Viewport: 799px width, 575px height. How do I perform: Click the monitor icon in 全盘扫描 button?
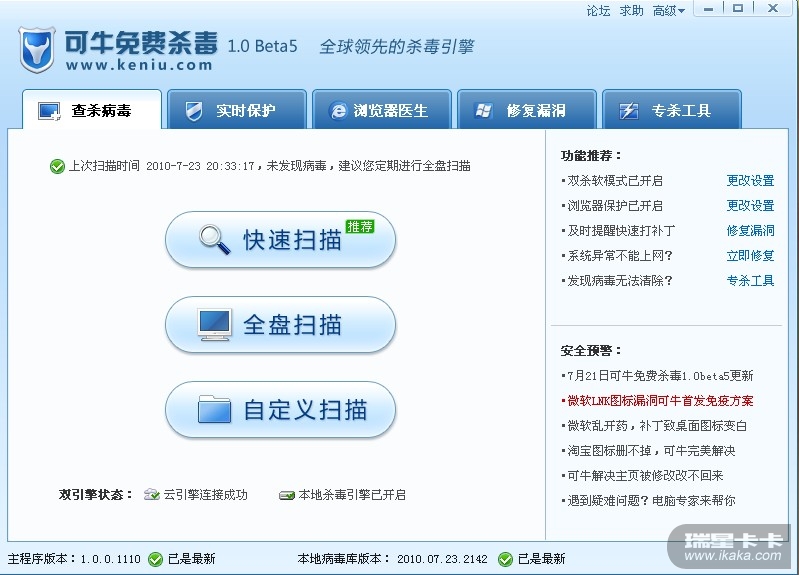point(215,325)
